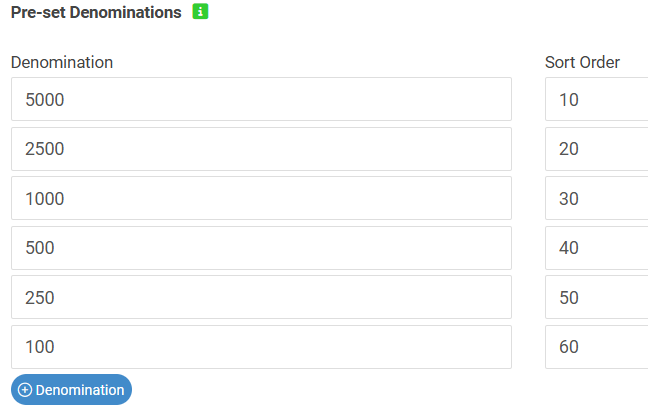Screen dimensions: 648x413
Task: Click the Sort Order column label
Action: 582,62
